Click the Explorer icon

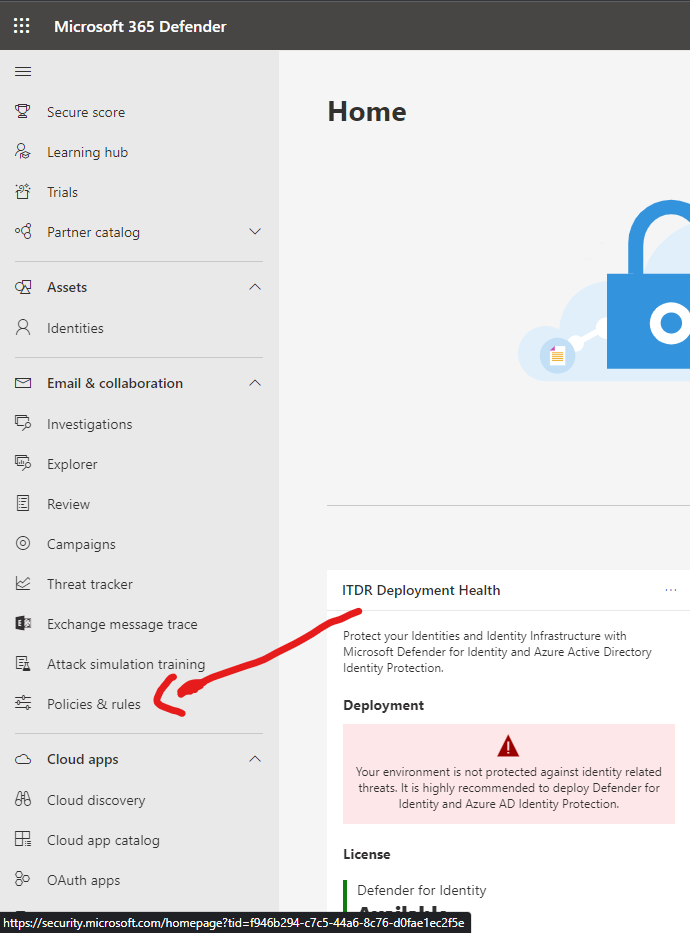(x=23, y=463)
